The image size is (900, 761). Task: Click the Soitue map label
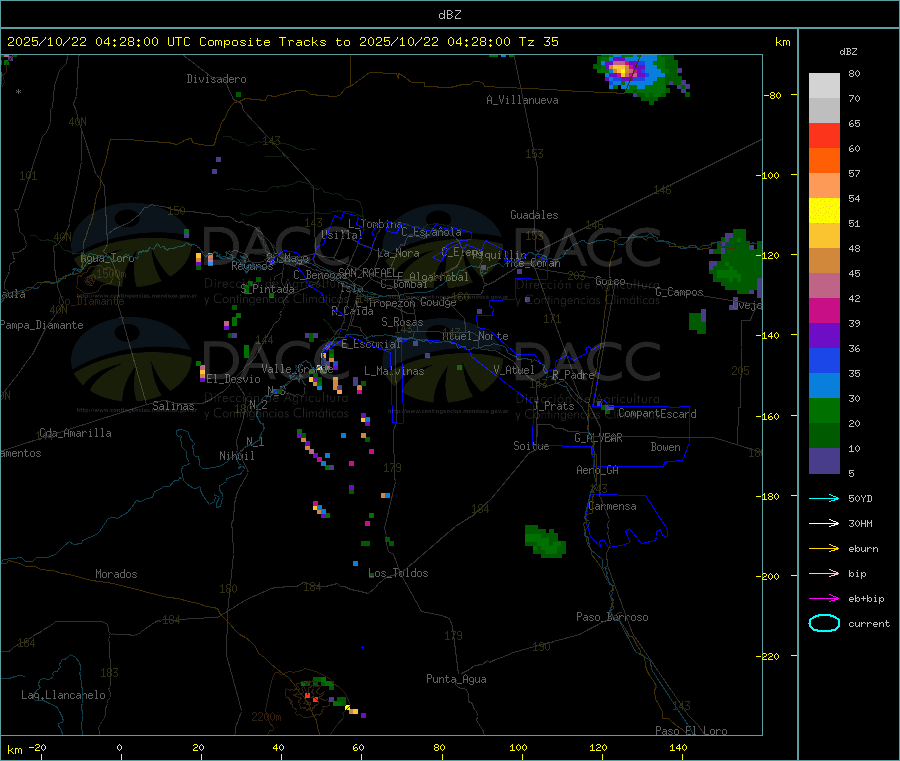click(x=531, y=446)
